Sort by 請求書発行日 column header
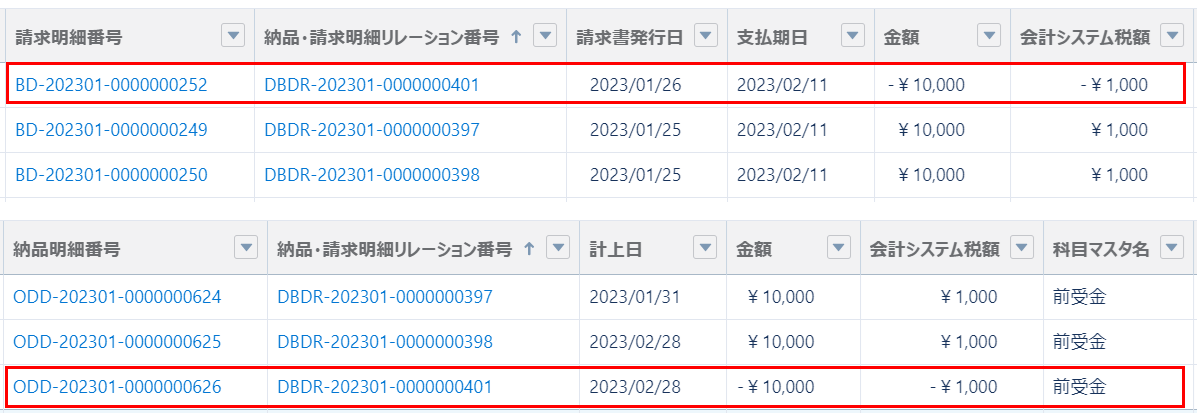Image resolution: width=1197 pixels, height=413 pixels. [630, 37]
